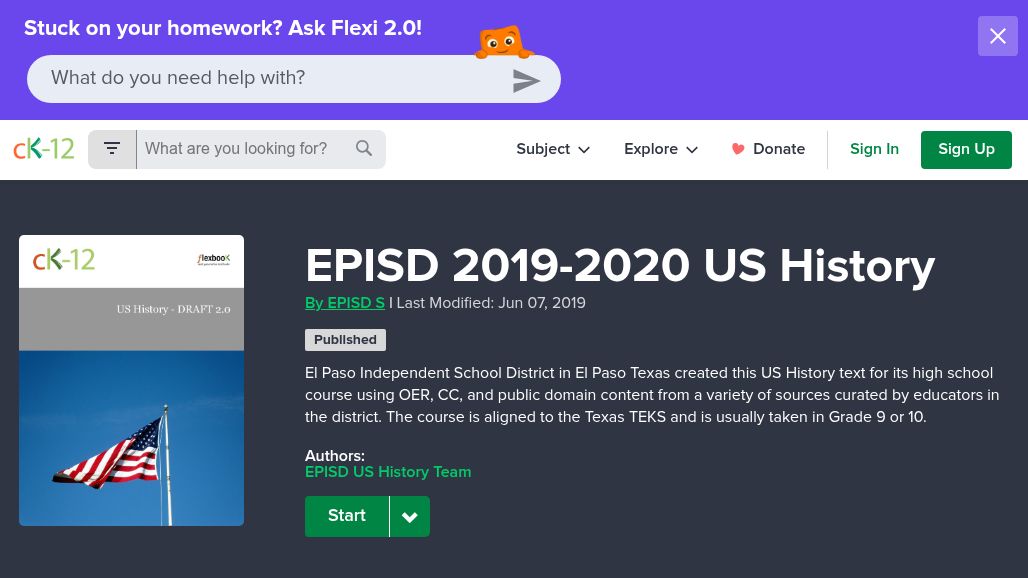The width and height of the screenshot is (1028, 578).
Task: Open the EPISD US History Team link
Action: (388, 472)
